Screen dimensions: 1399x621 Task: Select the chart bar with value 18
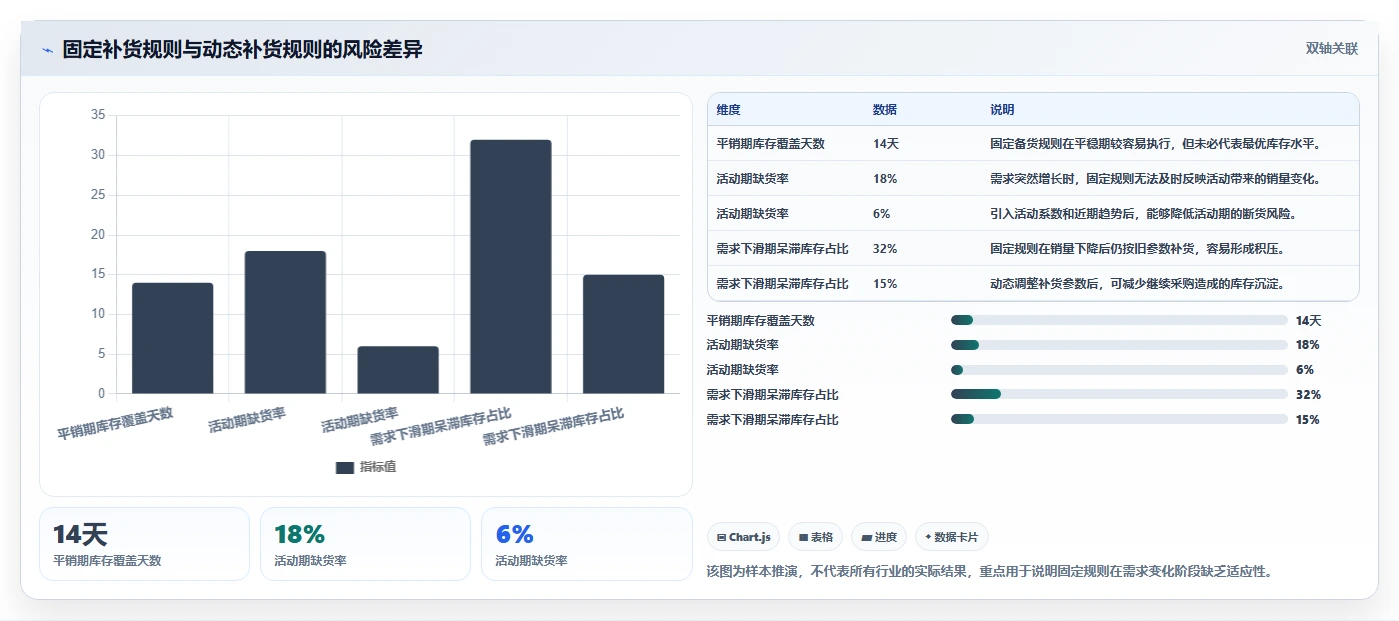click(x=285, y=322)
